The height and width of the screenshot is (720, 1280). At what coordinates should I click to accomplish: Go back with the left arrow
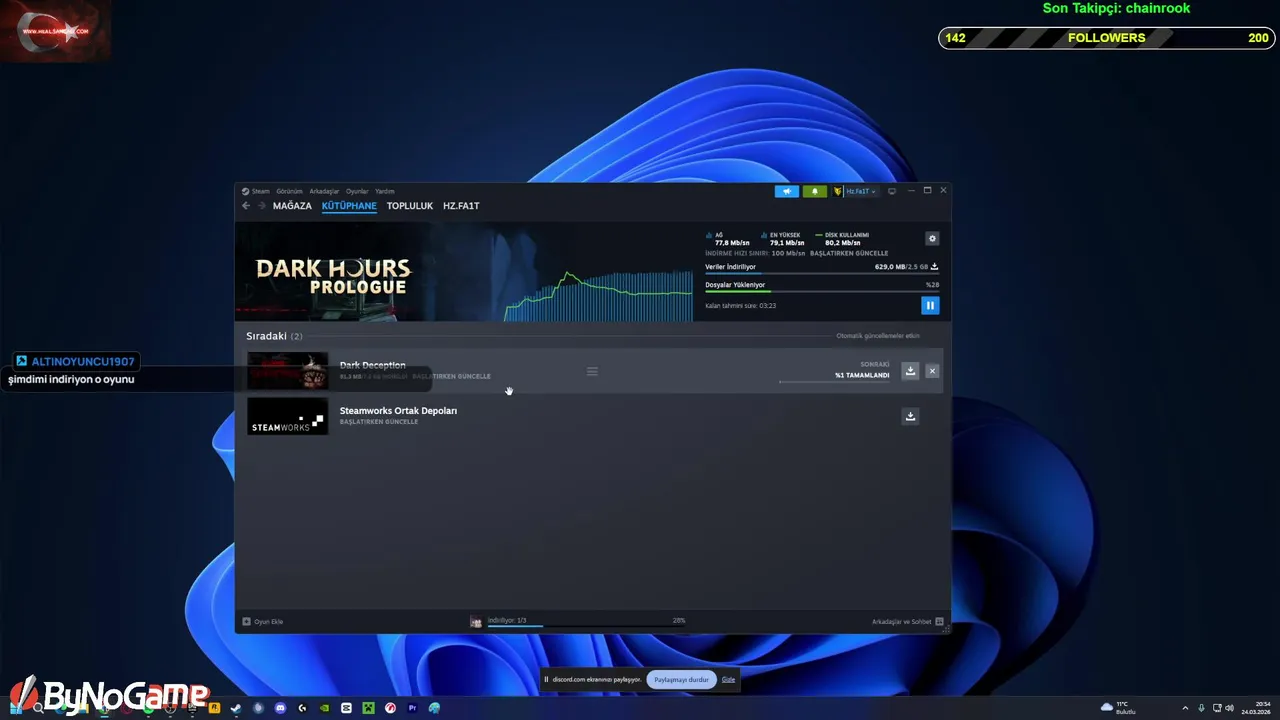[246, 206]
